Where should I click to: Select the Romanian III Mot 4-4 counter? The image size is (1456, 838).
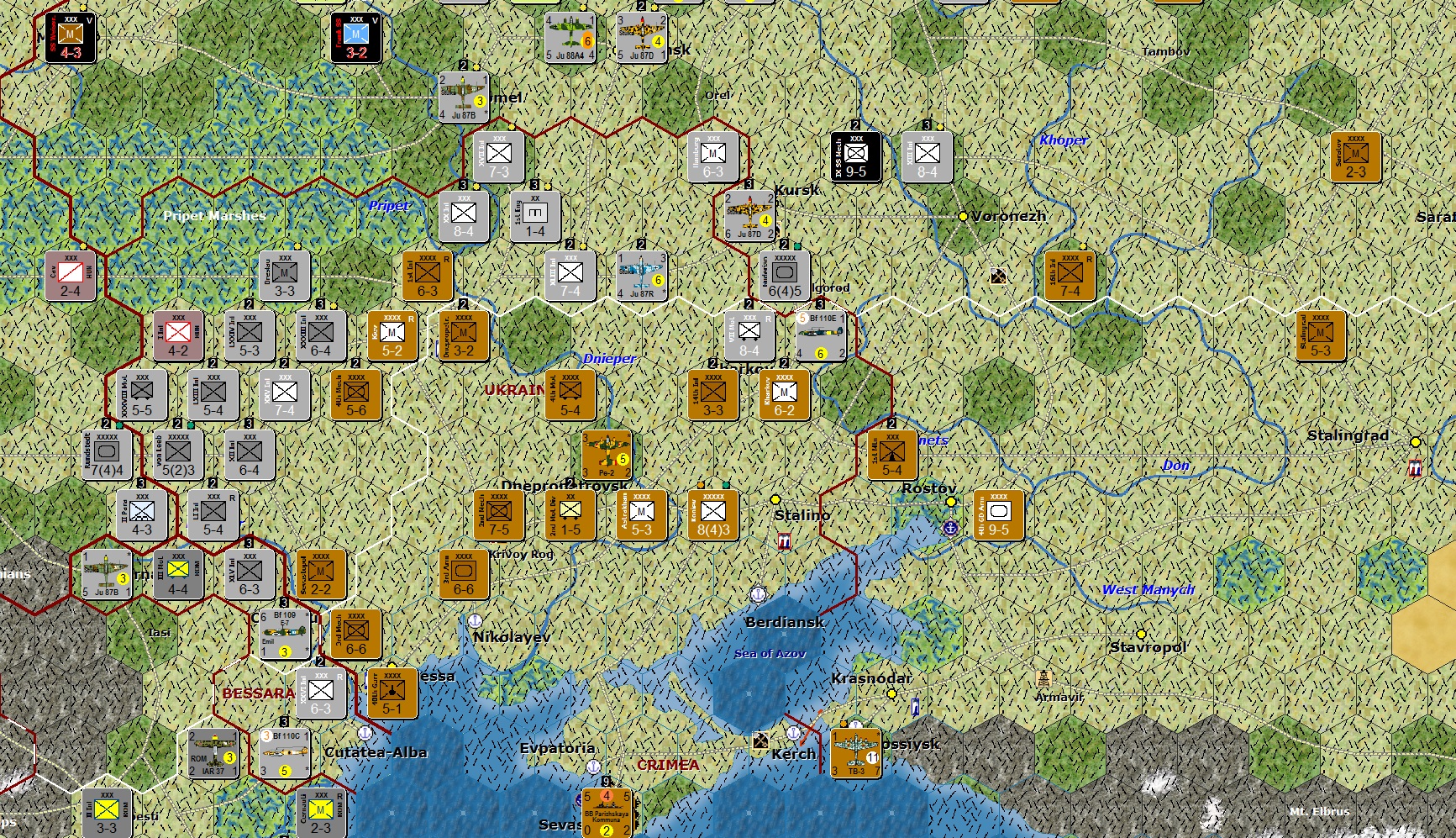tap(178, 574)
